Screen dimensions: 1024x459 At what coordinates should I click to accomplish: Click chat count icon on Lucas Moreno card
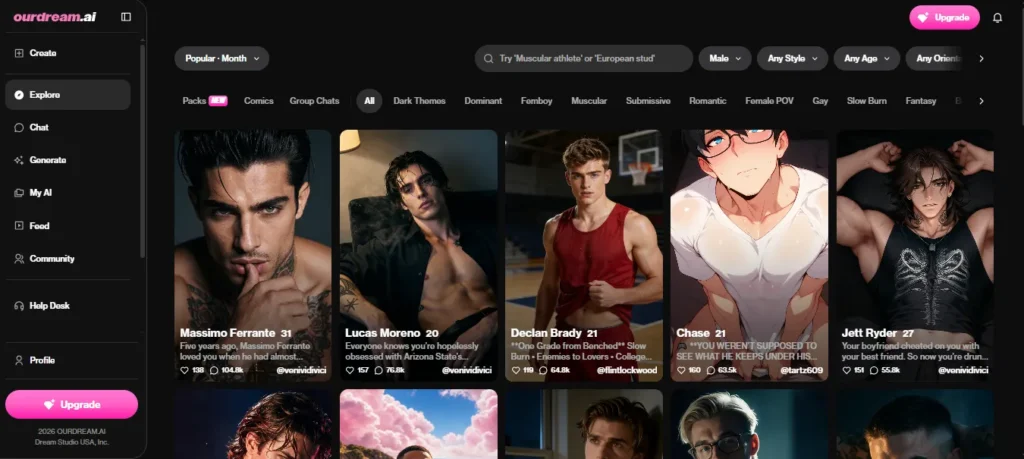[379, 370]
